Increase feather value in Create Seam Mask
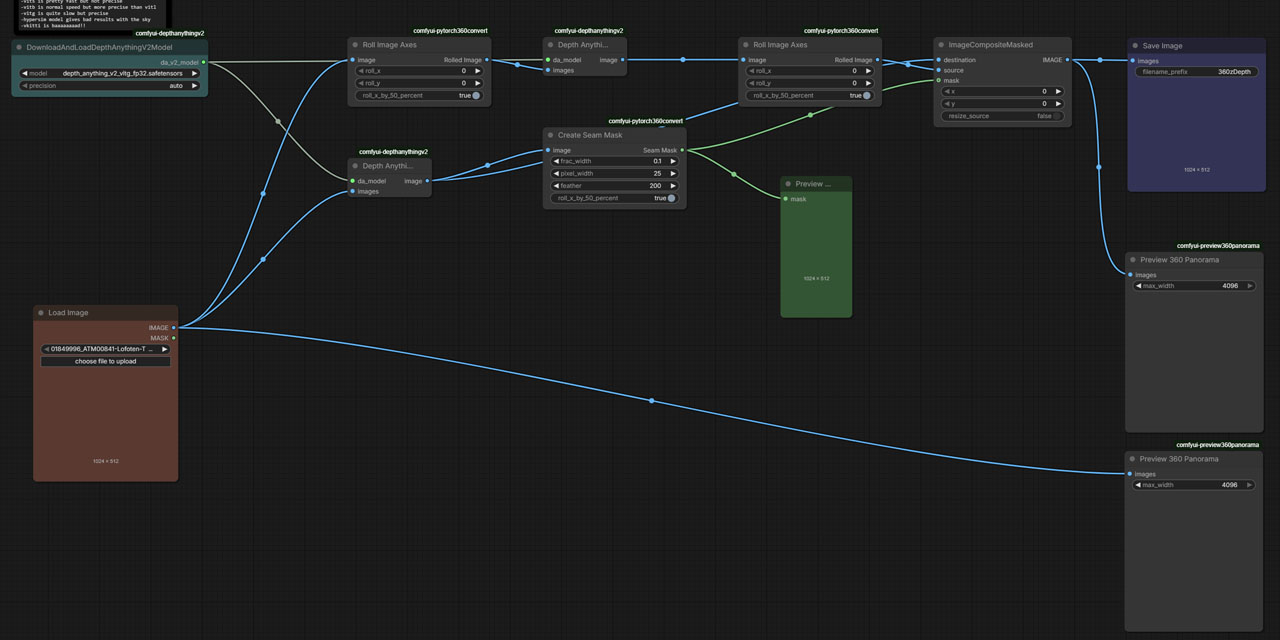 click(673, 186)
